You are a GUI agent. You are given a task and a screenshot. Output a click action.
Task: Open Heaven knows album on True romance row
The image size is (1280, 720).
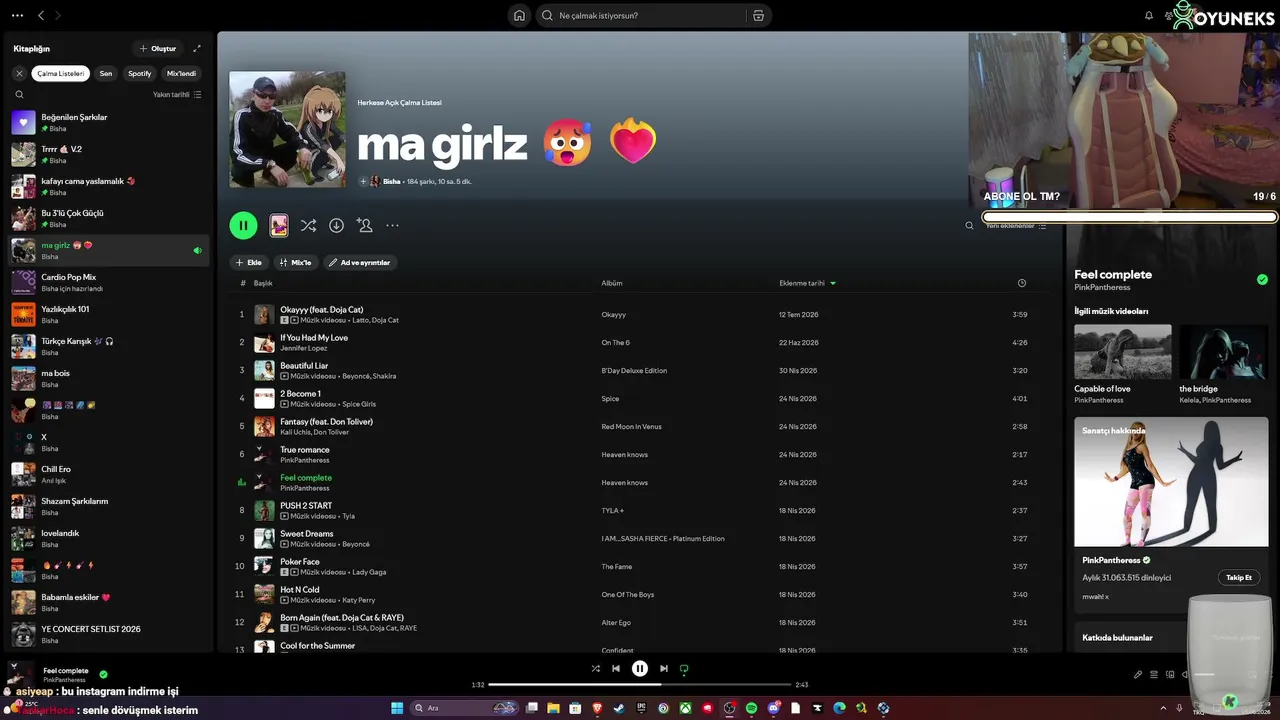pos(625,455)
